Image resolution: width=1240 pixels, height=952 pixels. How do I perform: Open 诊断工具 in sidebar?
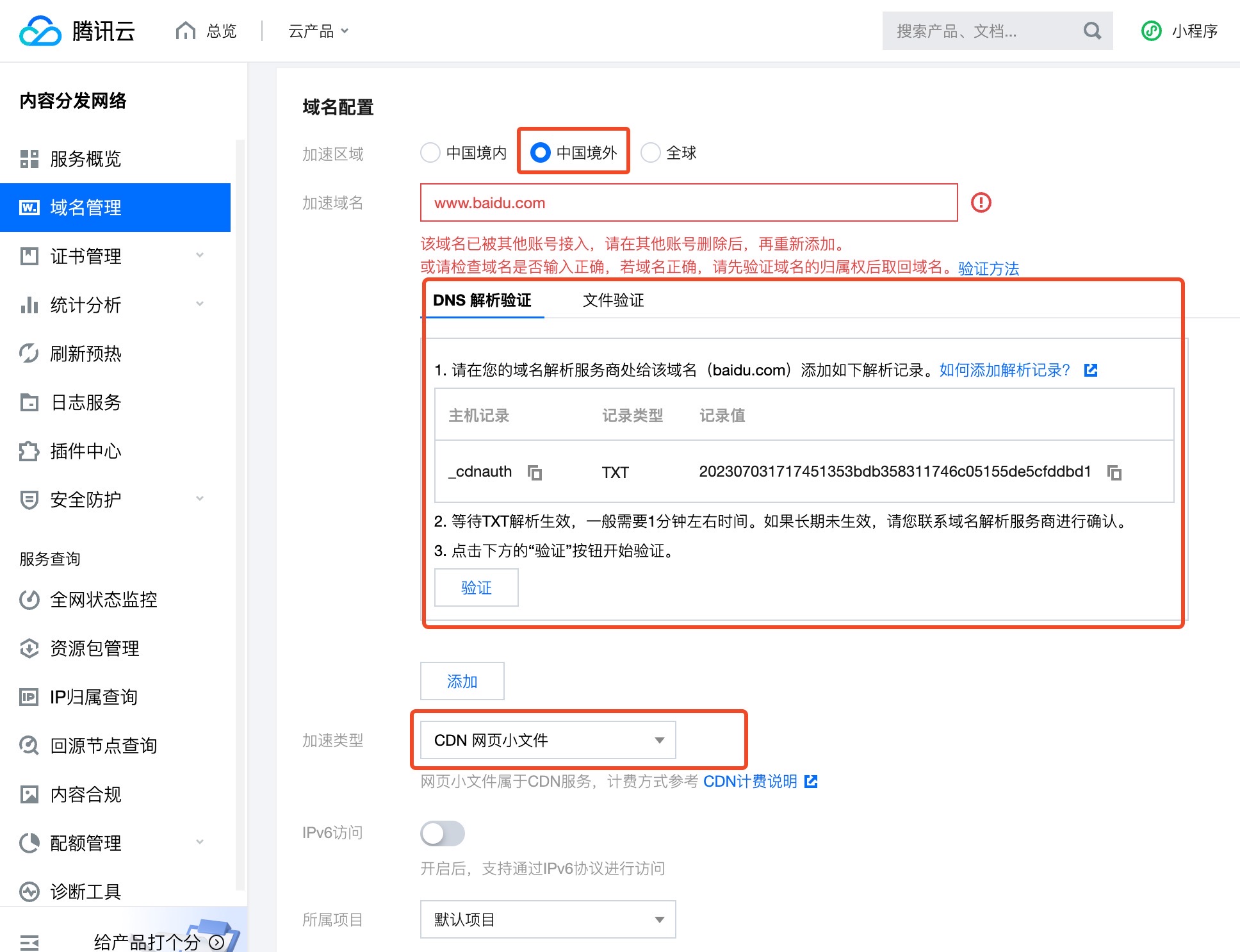(x=86, y=891)
